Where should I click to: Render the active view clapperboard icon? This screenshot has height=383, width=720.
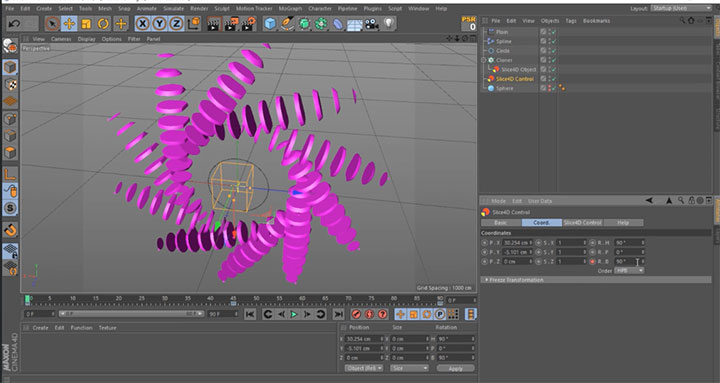214,24
